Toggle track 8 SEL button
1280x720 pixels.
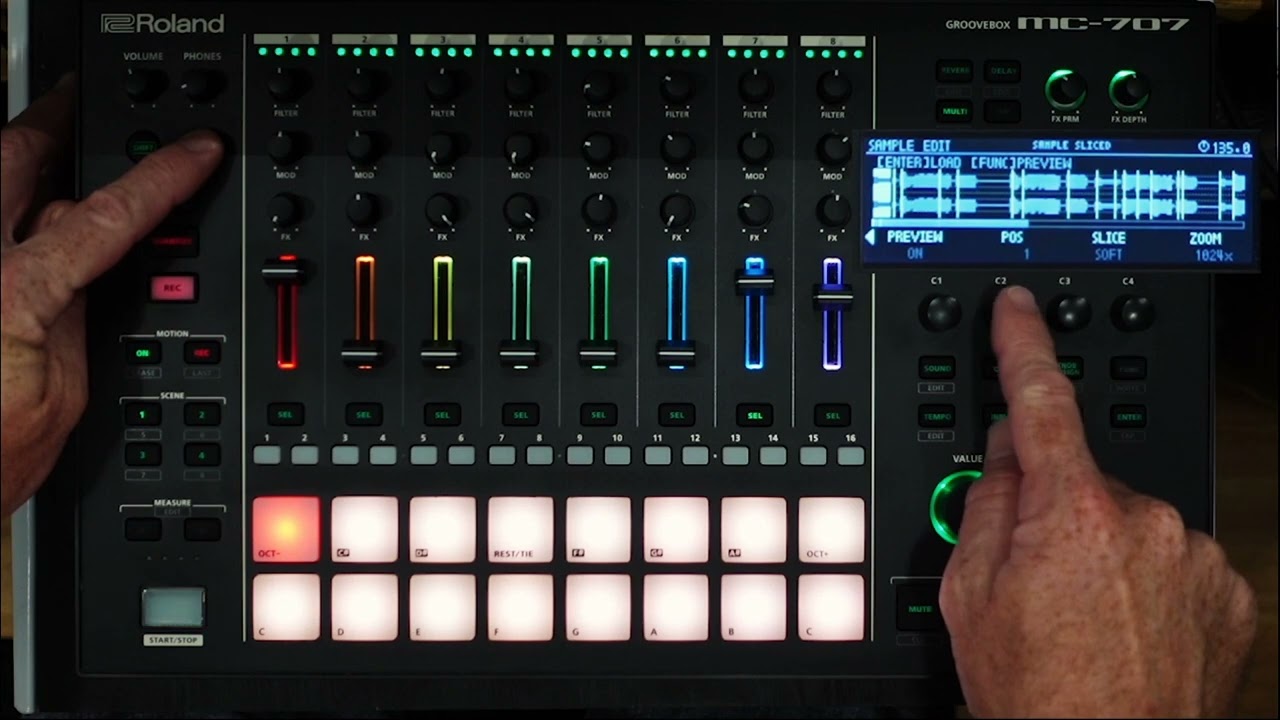pyautogui.click(x=833, y=414)
